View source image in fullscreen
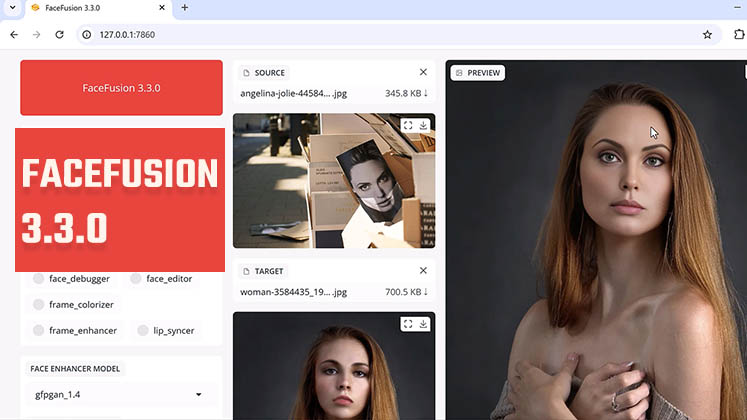Screen dimensions: 747x420 coord(408,125)
